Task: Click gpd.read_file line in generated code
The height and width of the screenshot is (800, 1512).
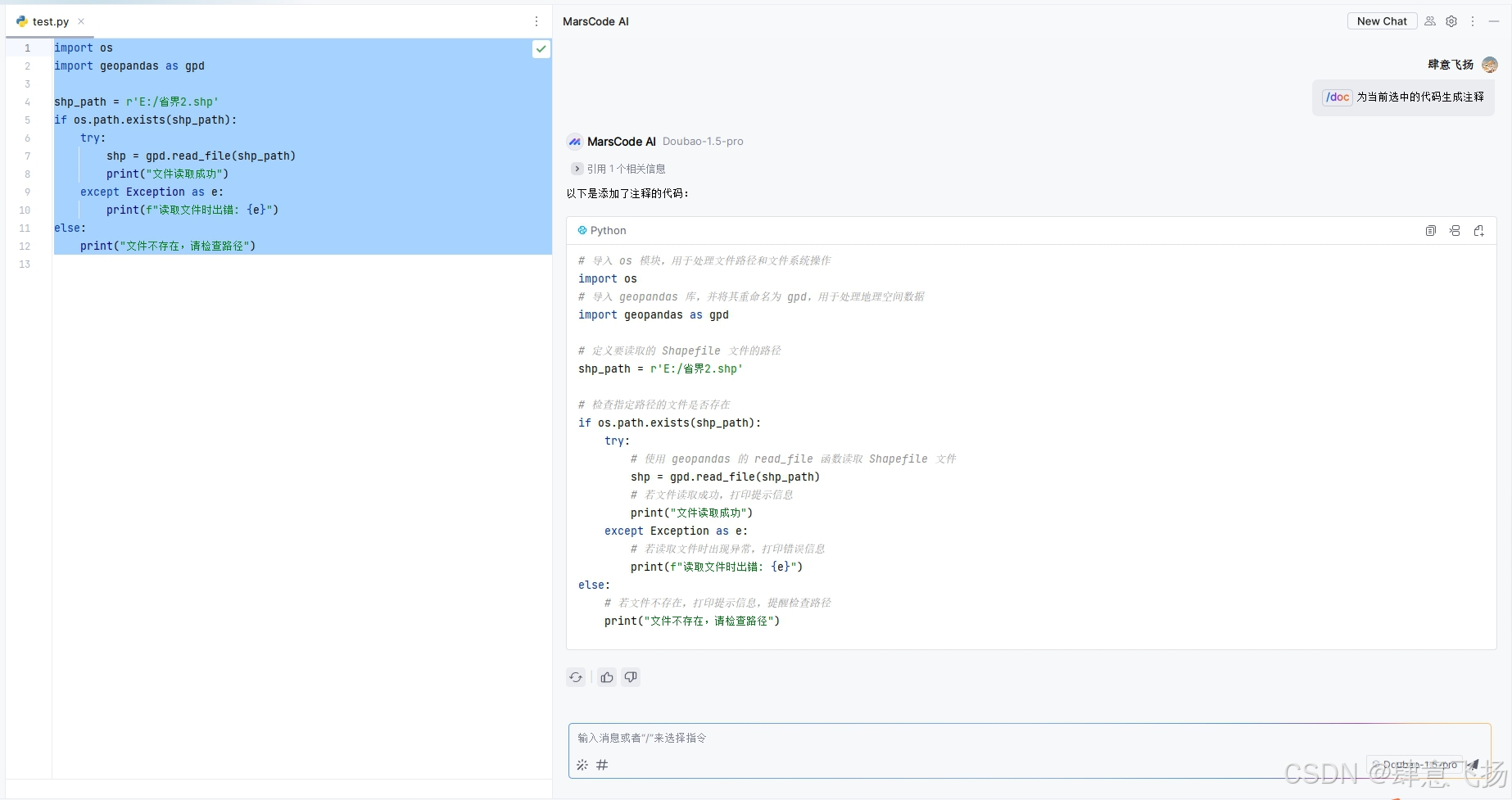Action: [x=725, y=477]
